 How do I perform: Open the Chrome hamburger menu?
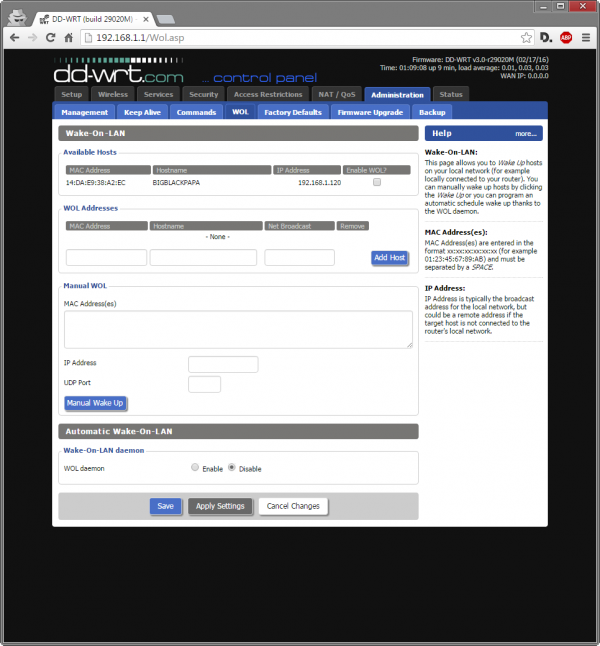[586, 37]
